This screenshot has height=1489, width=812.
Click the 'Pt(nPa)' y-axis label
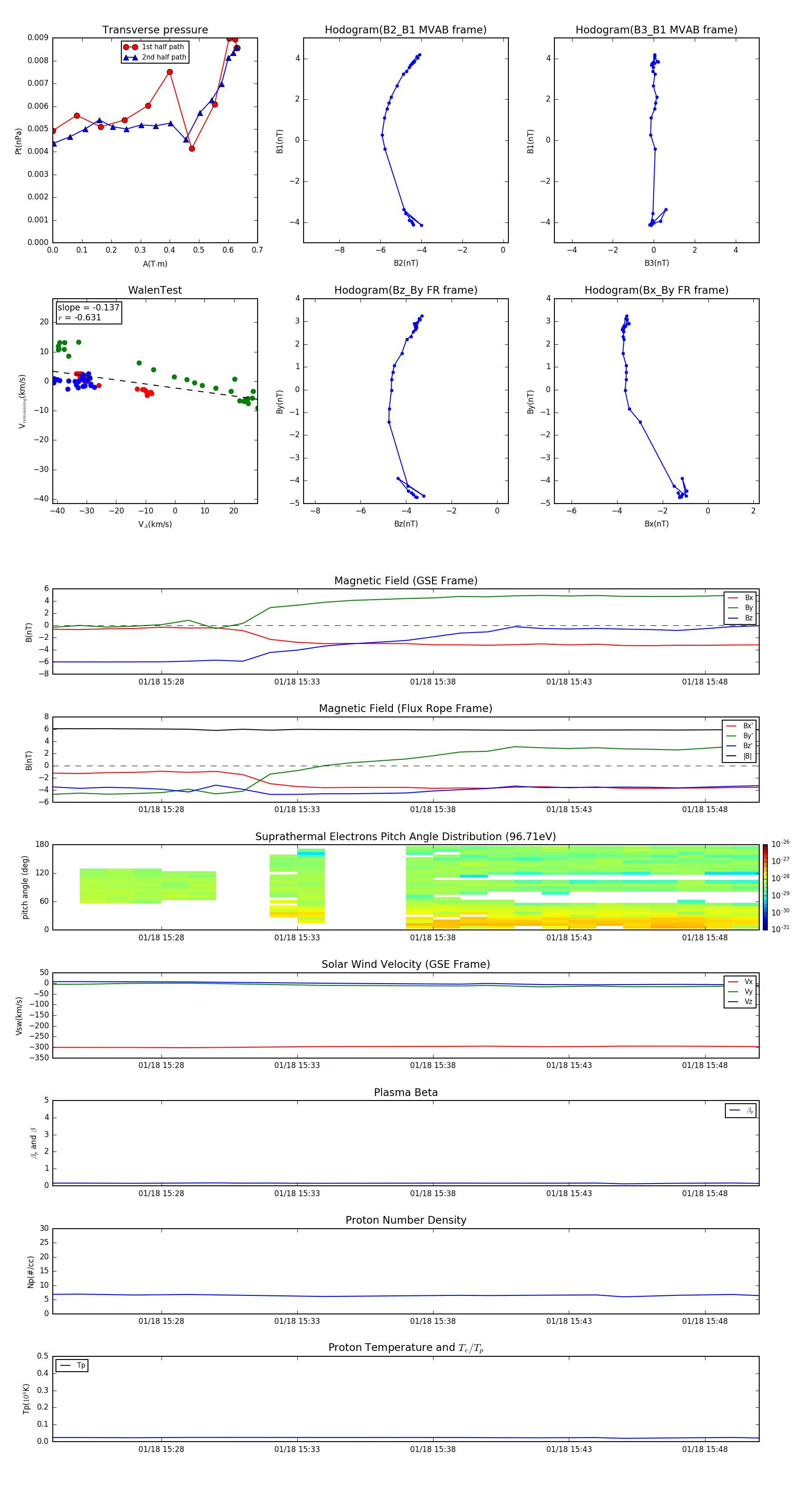[x=18, y=140]
